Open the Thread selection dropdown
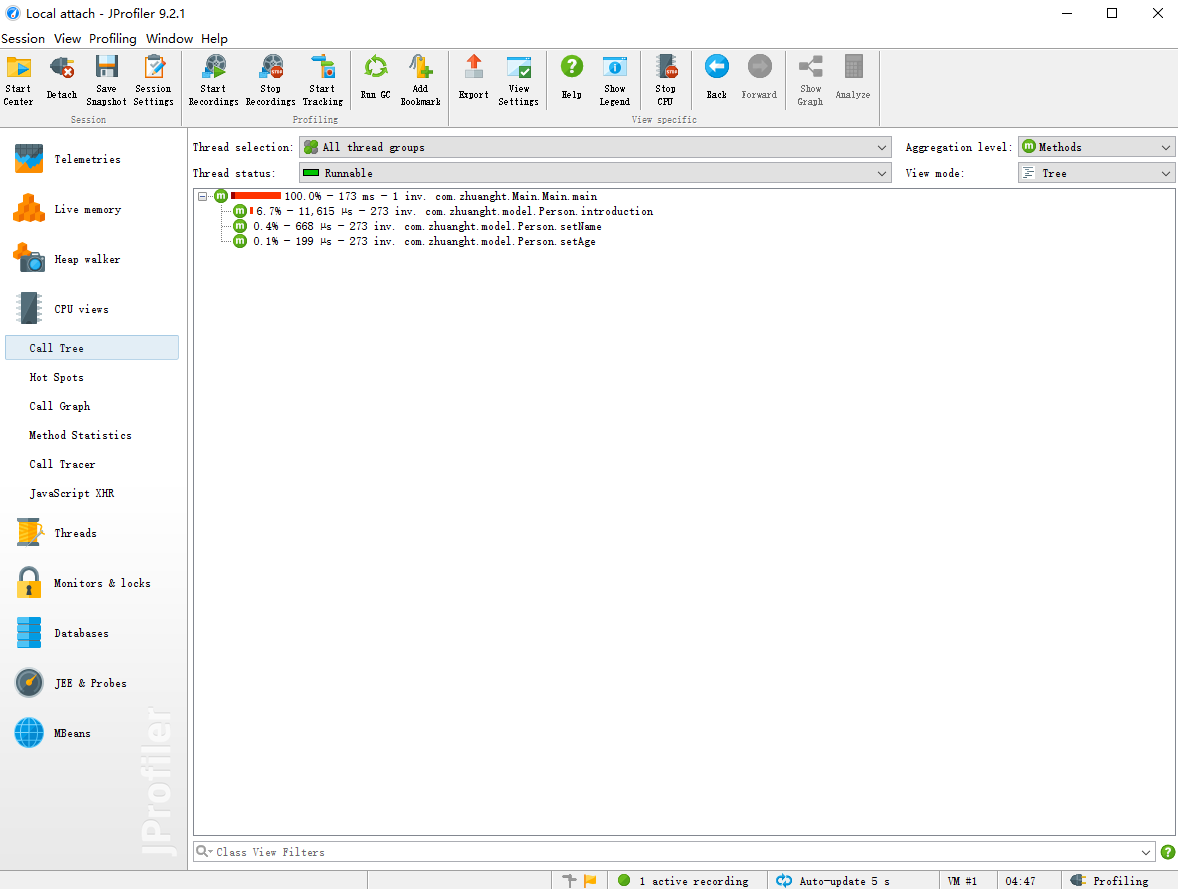Screen dimensions: 1178x889 [x=595, y=147]
